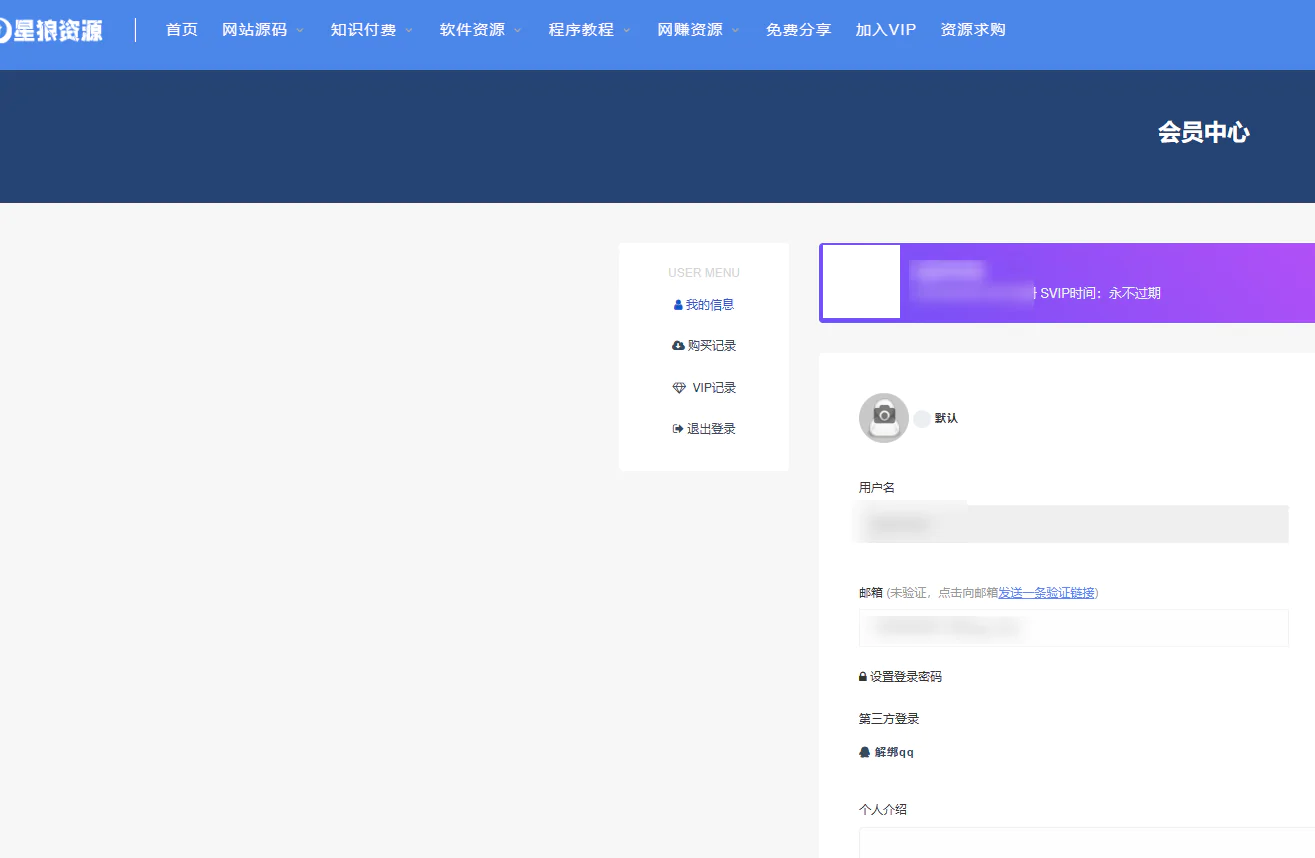Click 解绑qq button
1315x858 pixels.
pyautogui.click(x=894, y=752)
